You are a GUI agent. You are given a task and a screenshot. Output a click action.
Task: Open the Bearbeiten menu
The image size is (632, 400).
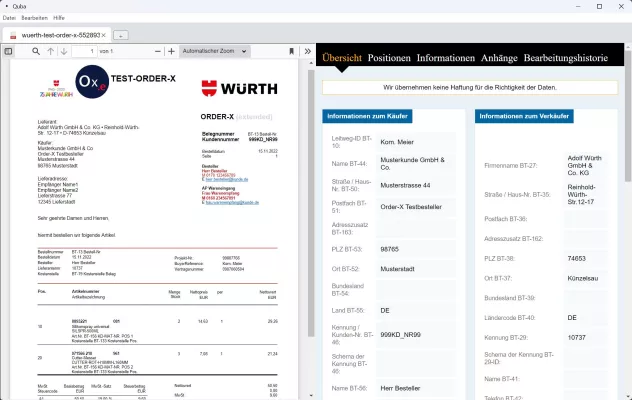click(34, 18)
